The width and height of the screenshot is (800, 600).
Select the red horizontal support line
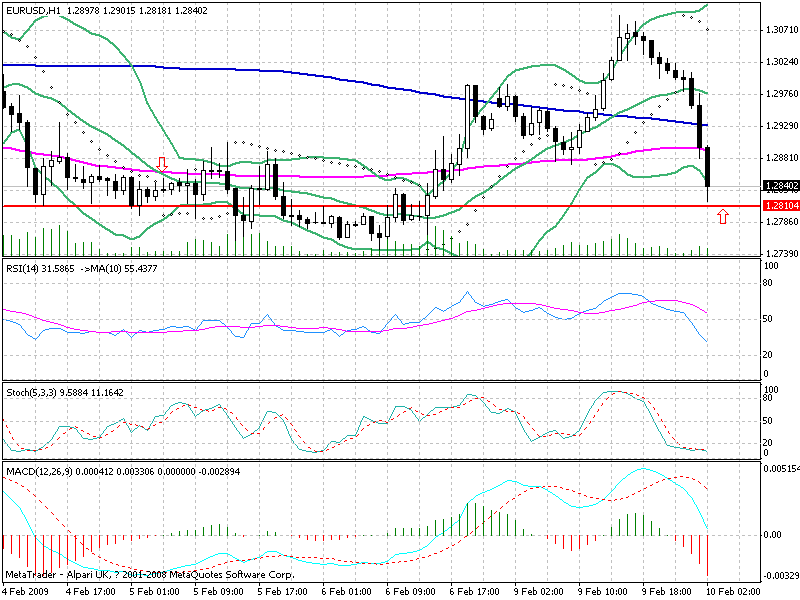382,206
